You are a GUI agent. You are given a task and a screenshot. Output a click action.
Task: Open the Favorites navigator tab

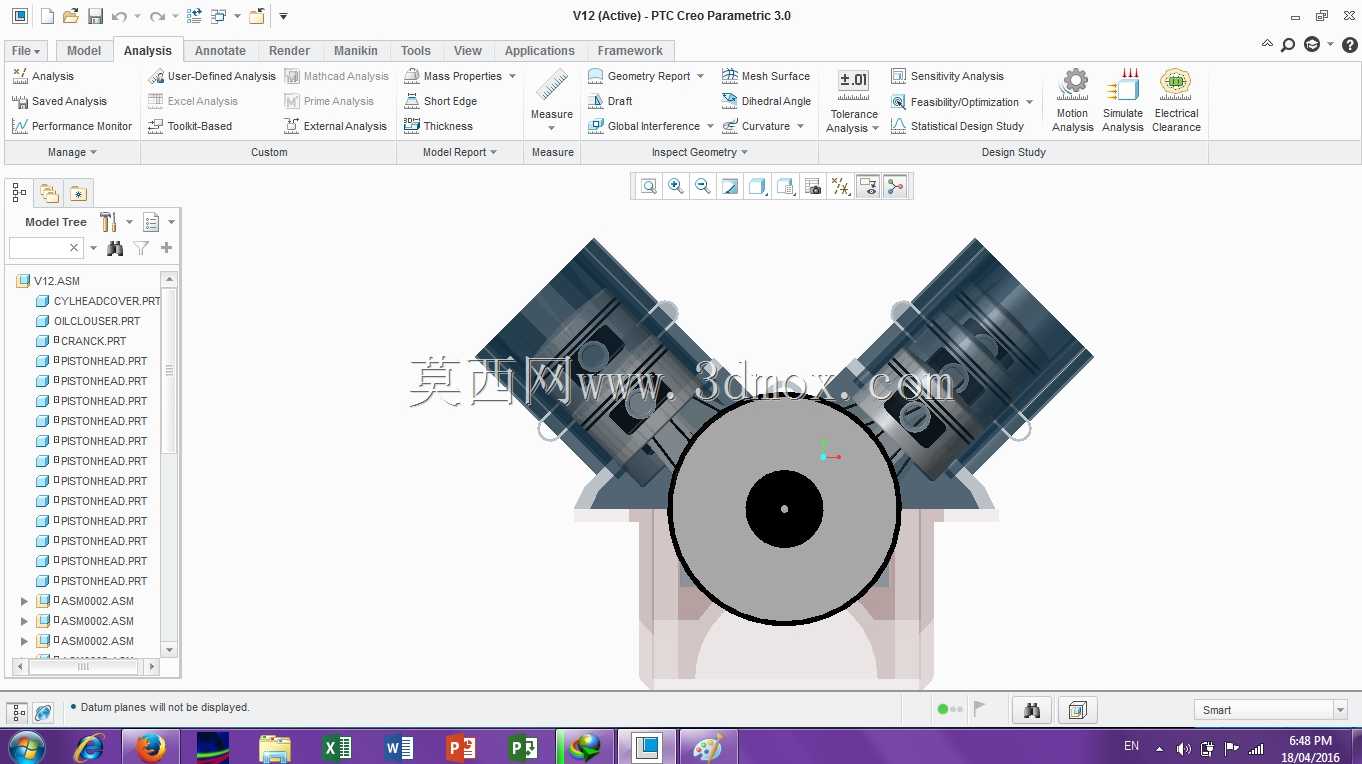click(78, 194)
